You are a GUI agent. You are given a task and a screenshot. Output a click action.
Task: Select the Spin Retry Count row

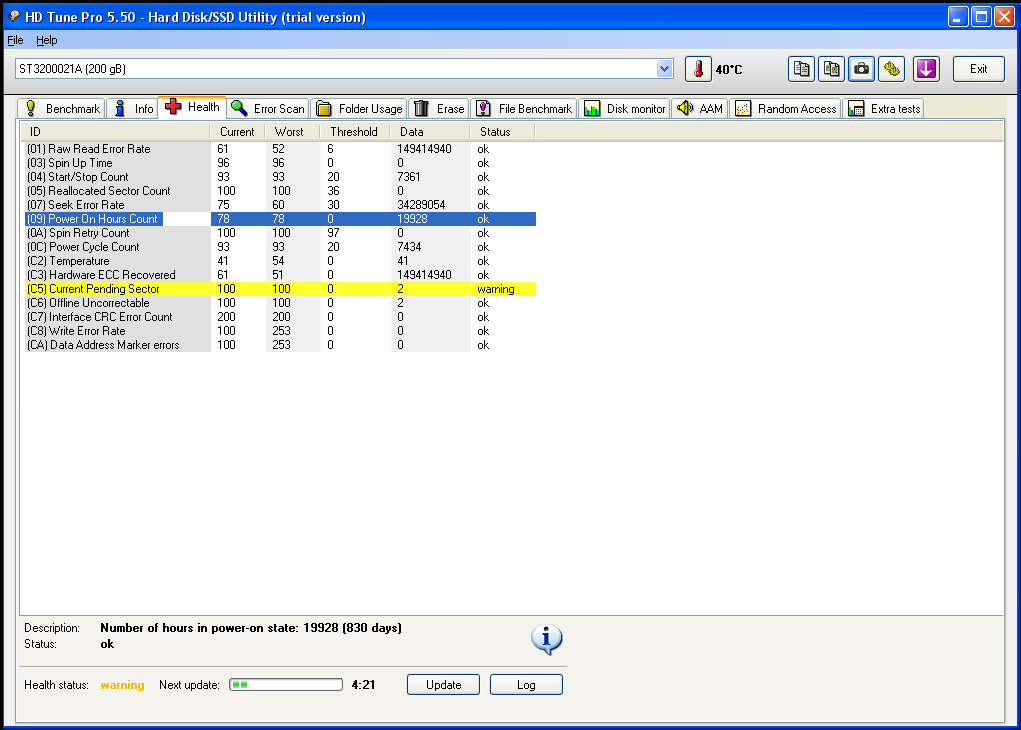280,233
